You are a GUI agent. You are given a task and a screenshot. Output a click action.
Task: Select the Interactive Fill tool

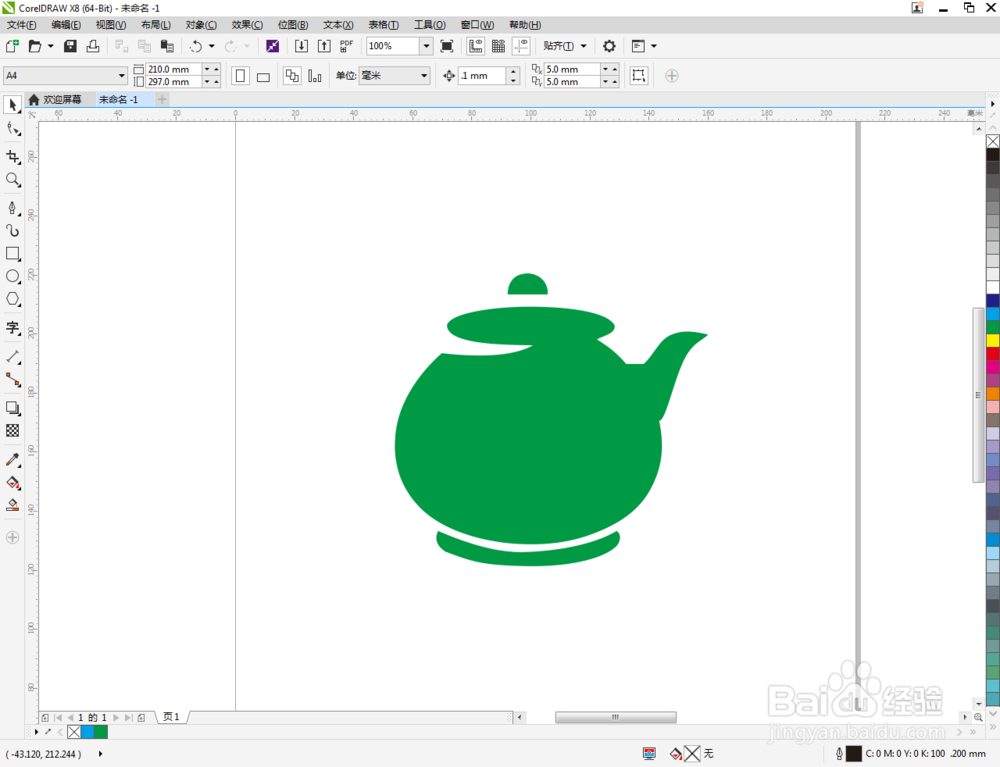(13, 483)
